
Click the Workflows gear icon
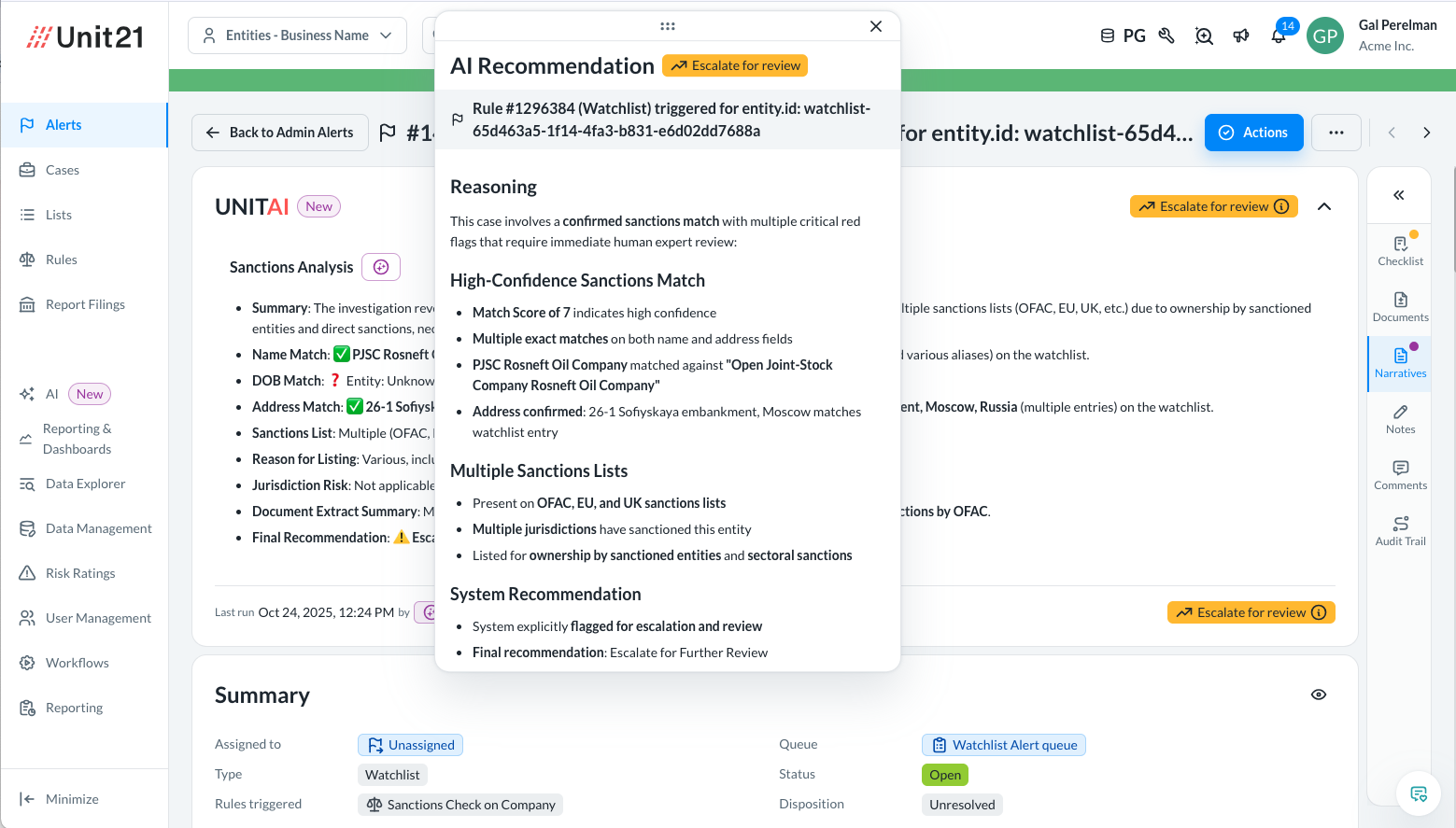(x=27, y=663)
